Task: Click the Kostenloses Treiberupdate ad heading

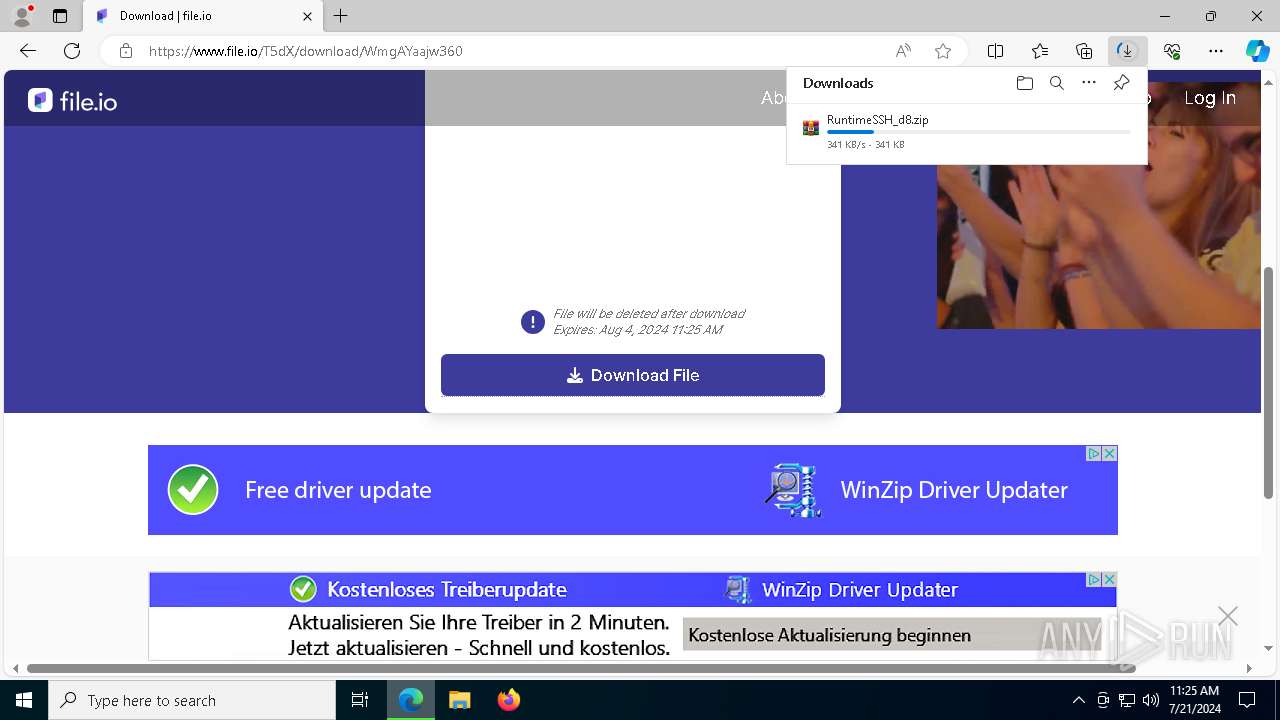Action: pyautogui.click(x=447, y=590)
